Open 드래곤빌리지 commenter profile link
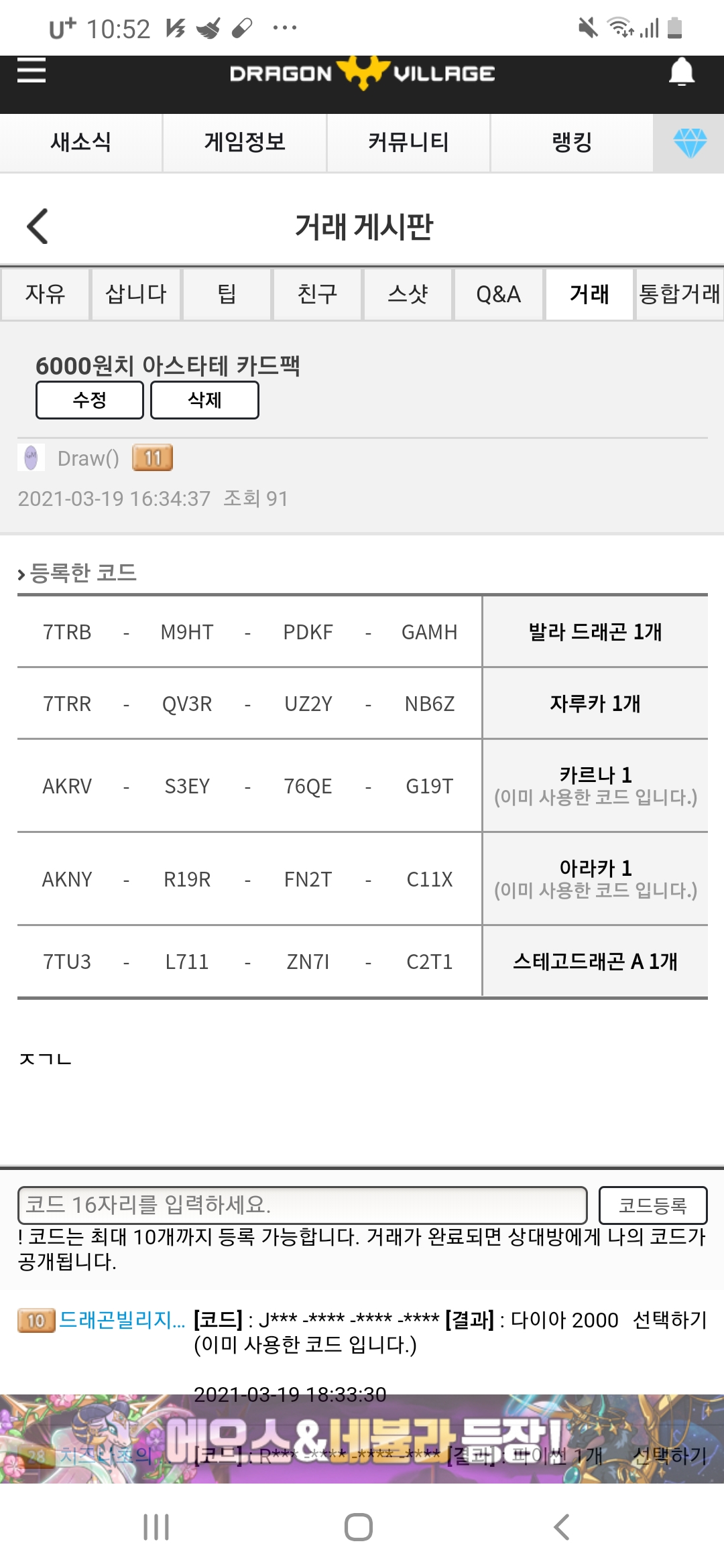Screen dimensions: 724x1568 [x=121, y=1319]
